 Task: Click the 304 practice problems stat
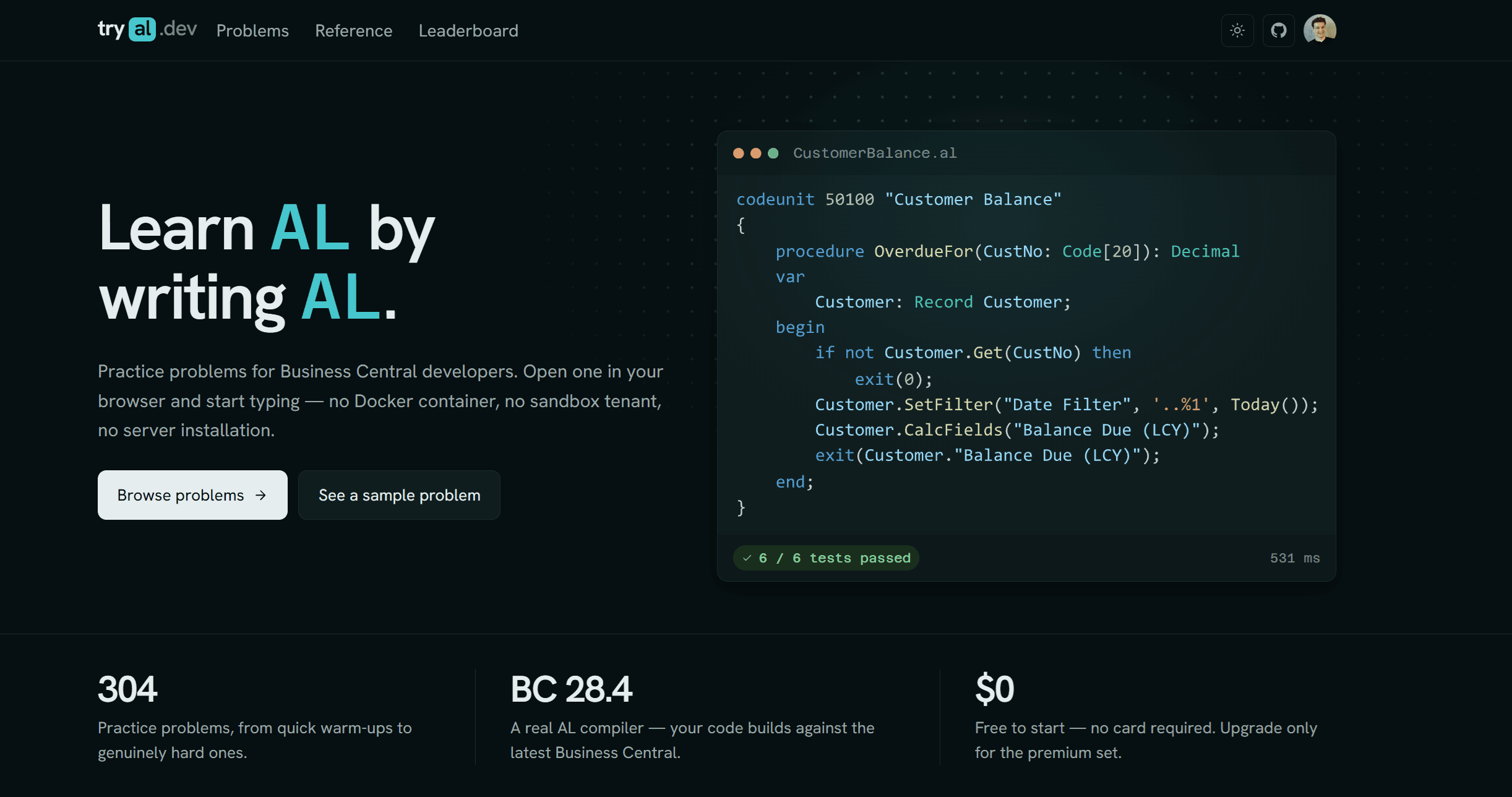[127, 689]
